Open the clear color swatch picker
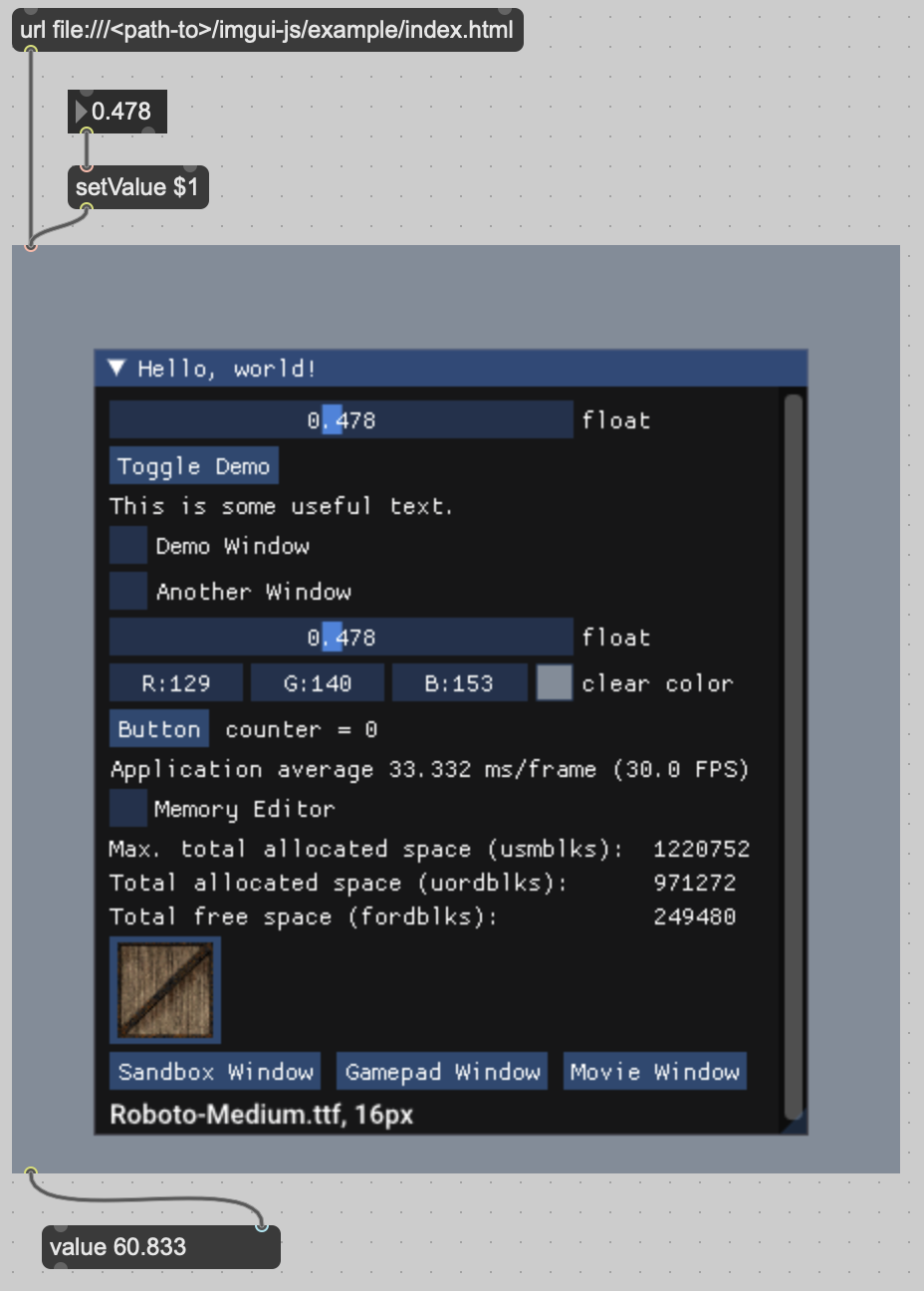924x1291 pixels. pyautogui.click(x=555, y=683)
